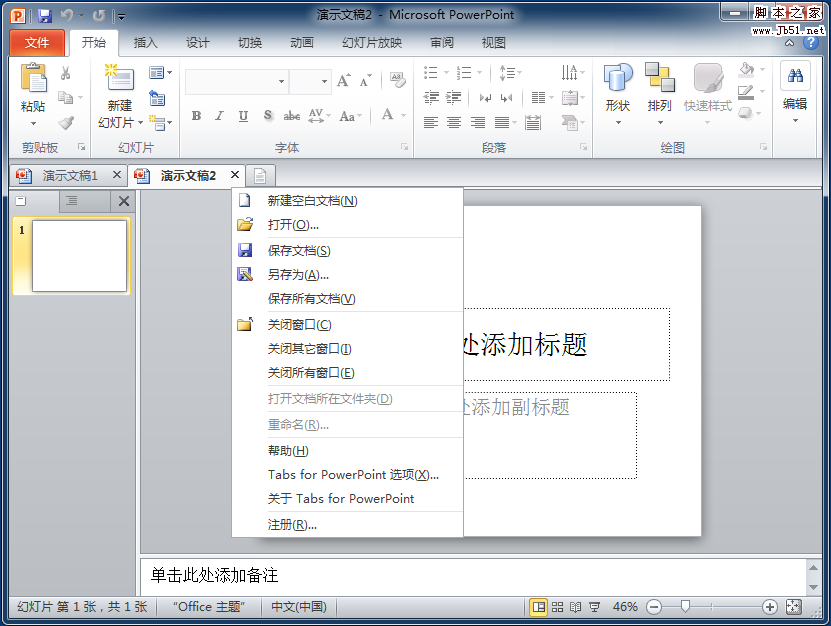Switch to Insert ribbon tab
The image size is (831, 626).
pos(145,43)
